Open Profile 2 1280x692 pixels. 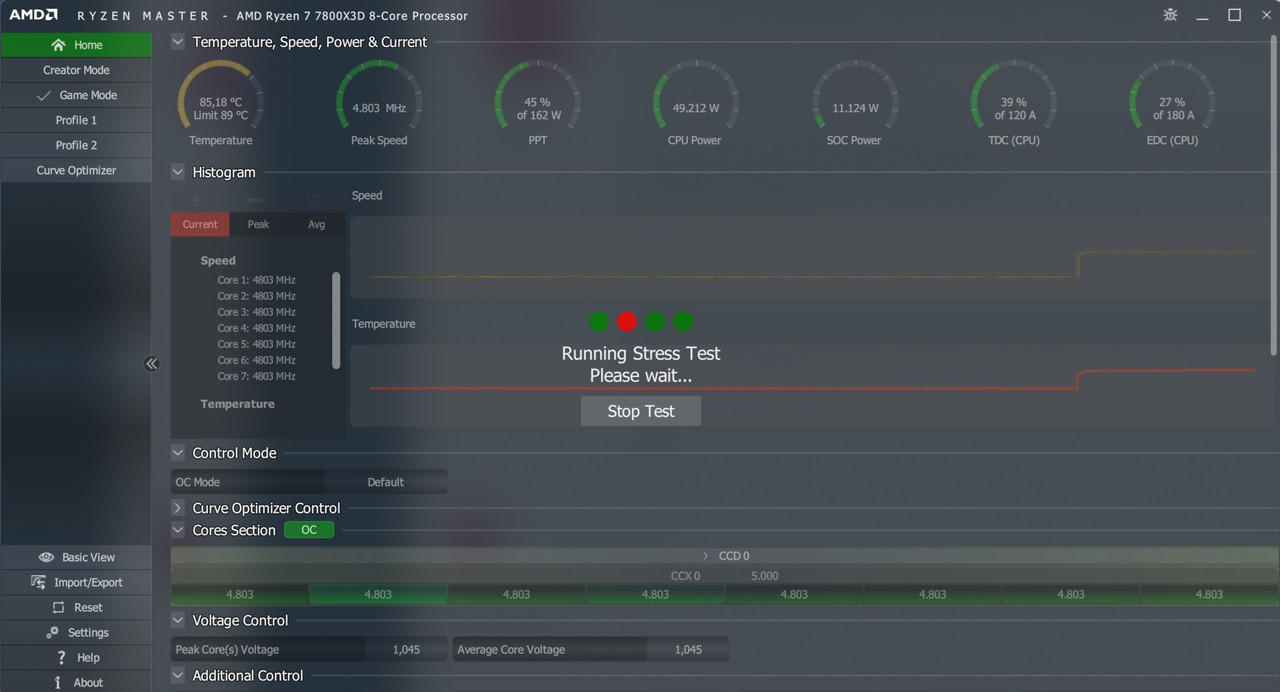pos(76,145)
